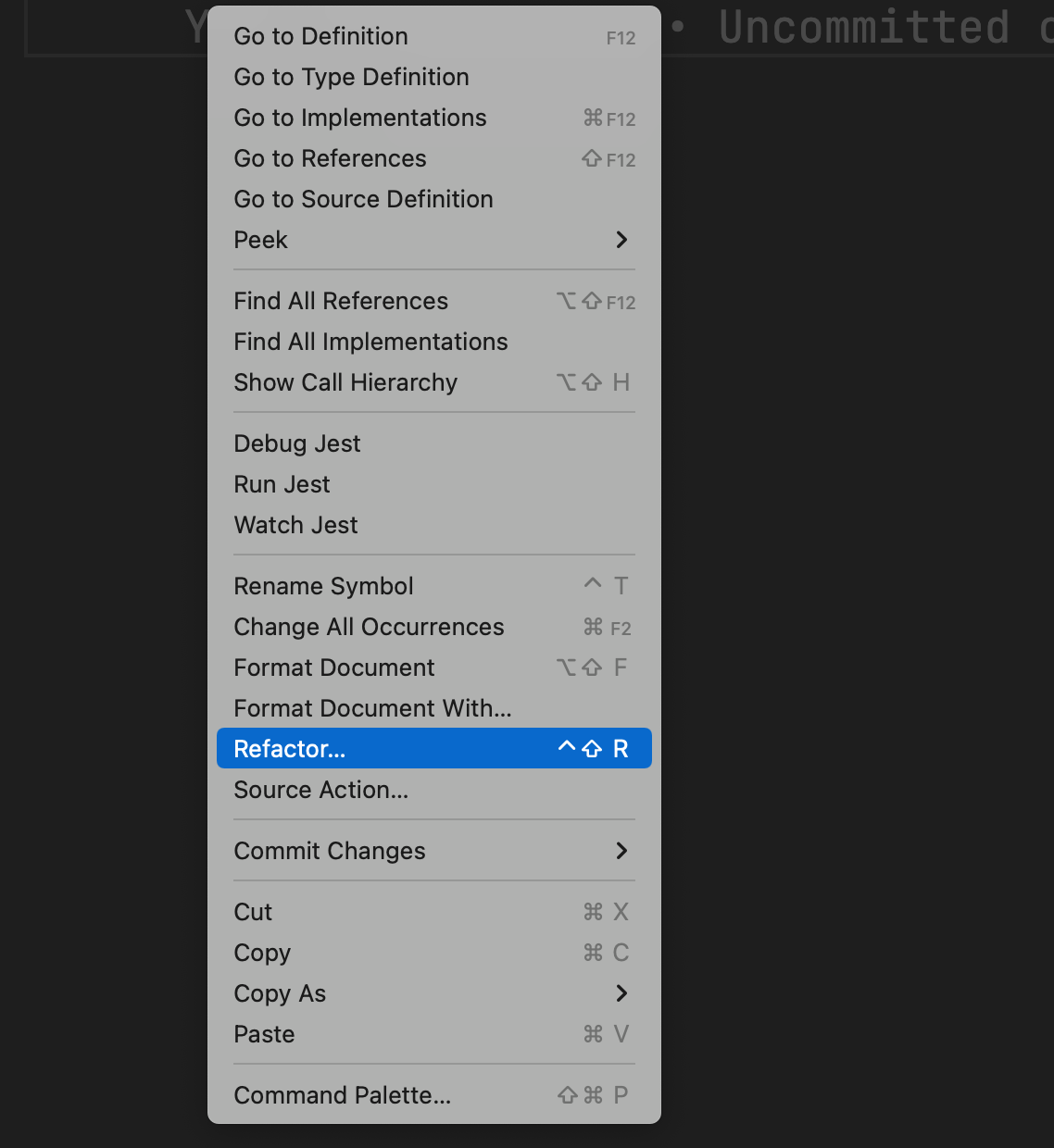Open Show Call Hierarchy
1054x1148 pixels.
[345, 382]
